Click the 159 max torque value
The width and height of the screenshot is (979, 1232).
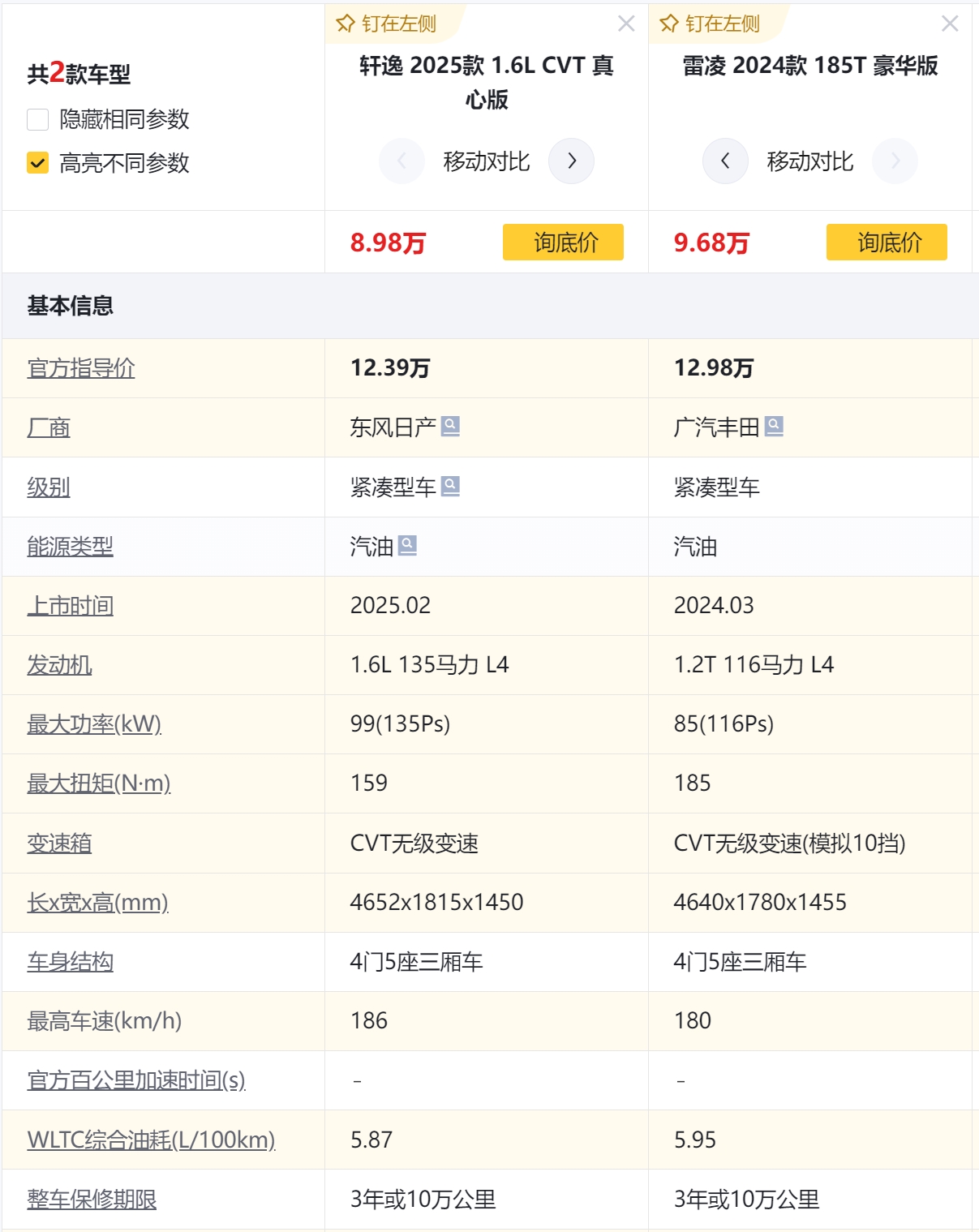pyautogui.click(x=369, y=783)
